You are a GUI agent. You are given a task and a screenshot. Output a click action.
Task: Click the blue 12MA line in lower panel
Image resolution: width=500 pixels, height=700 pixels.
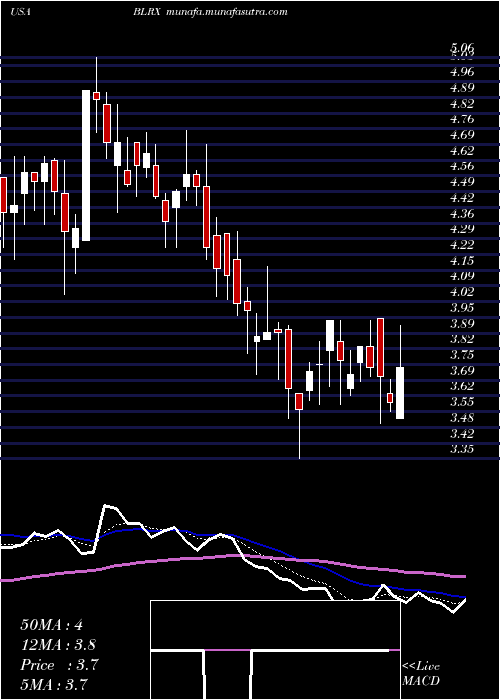pos(233,536)
